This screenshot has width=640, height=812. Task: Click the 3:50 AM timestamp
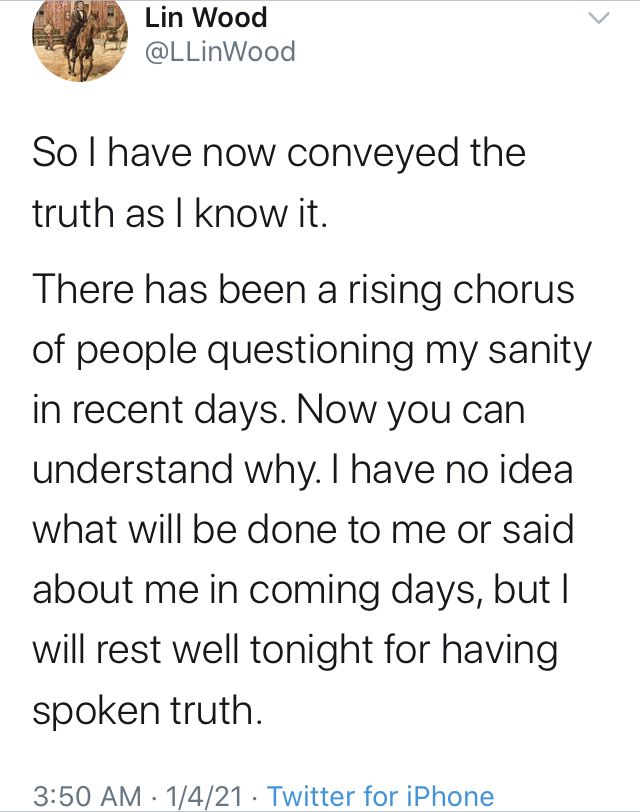(87, 796)
